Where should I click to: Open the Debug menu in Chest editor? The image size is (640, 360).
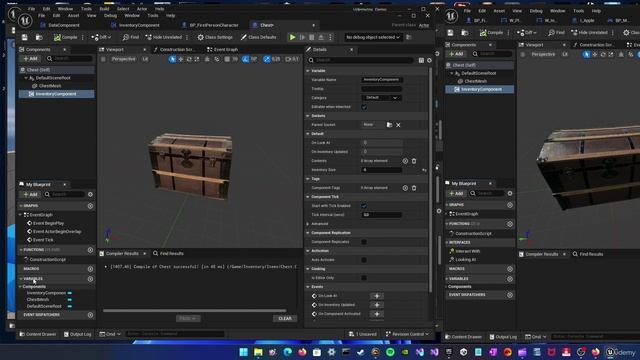(110, 16)
